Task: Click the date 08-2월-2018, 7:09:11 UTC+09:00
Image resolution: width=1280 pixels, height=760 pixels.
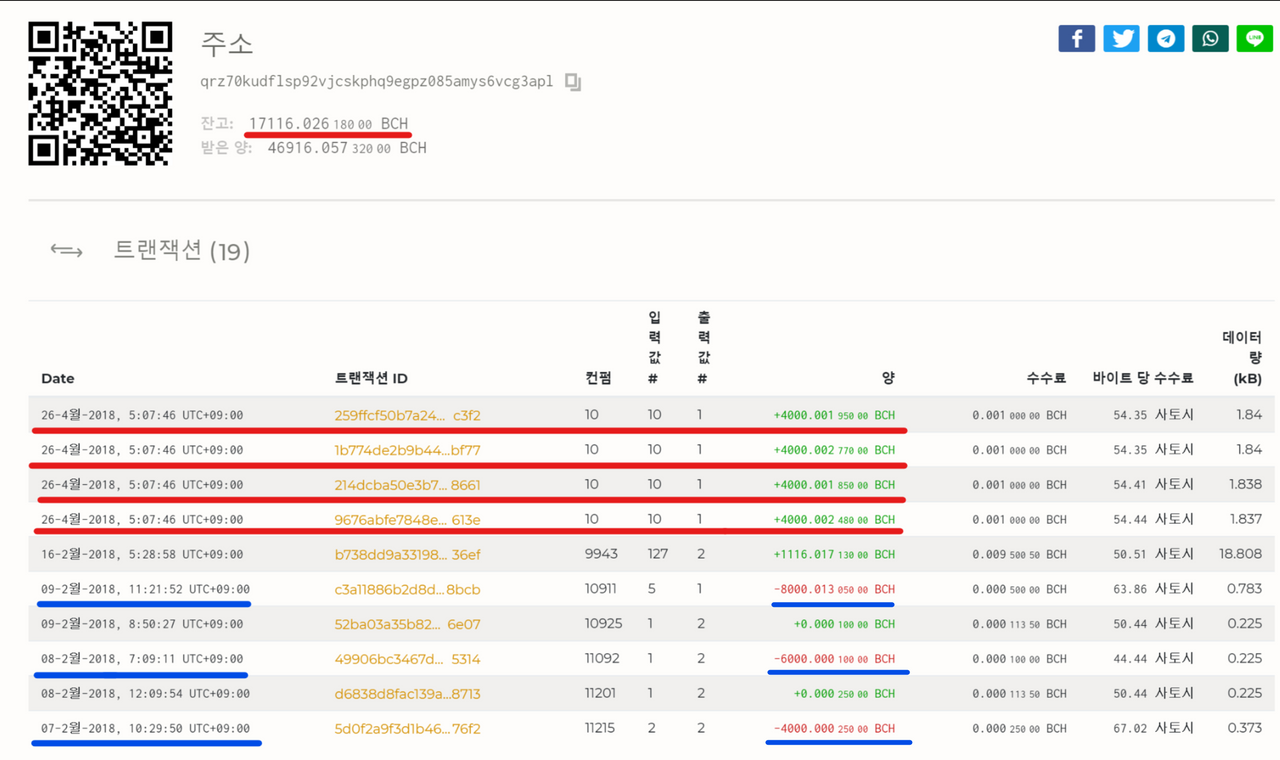Action: click(x=142, y=659)
